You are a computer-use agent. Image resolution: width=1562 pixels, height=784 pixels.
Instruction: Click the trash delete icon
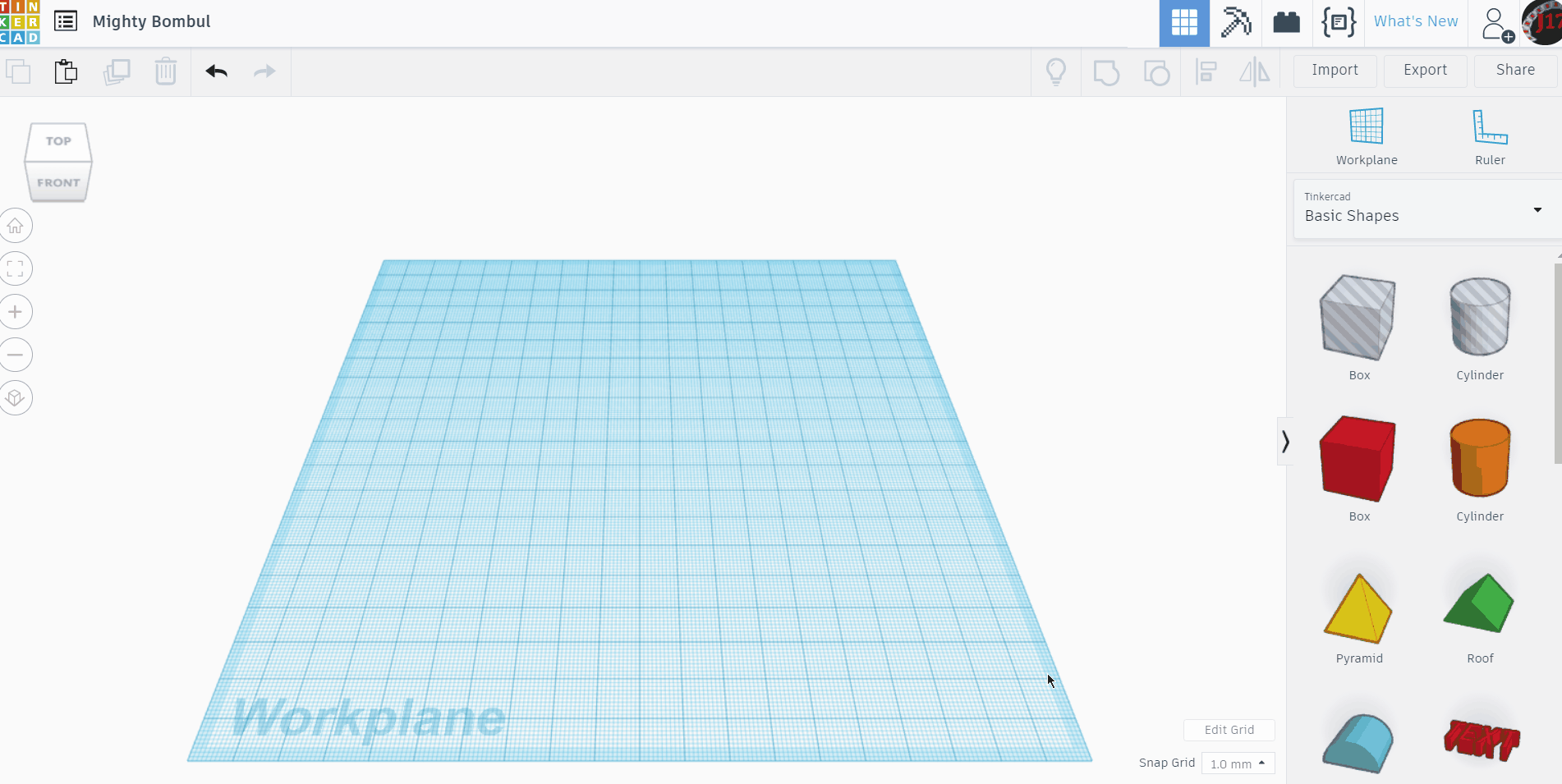(166, 71)
